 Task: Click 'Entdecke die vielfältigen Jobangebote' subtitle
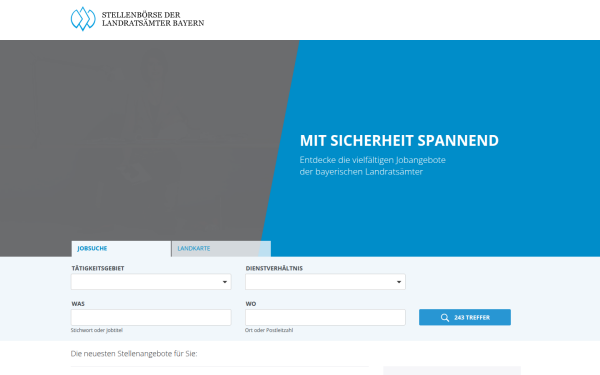click(373, 160)
